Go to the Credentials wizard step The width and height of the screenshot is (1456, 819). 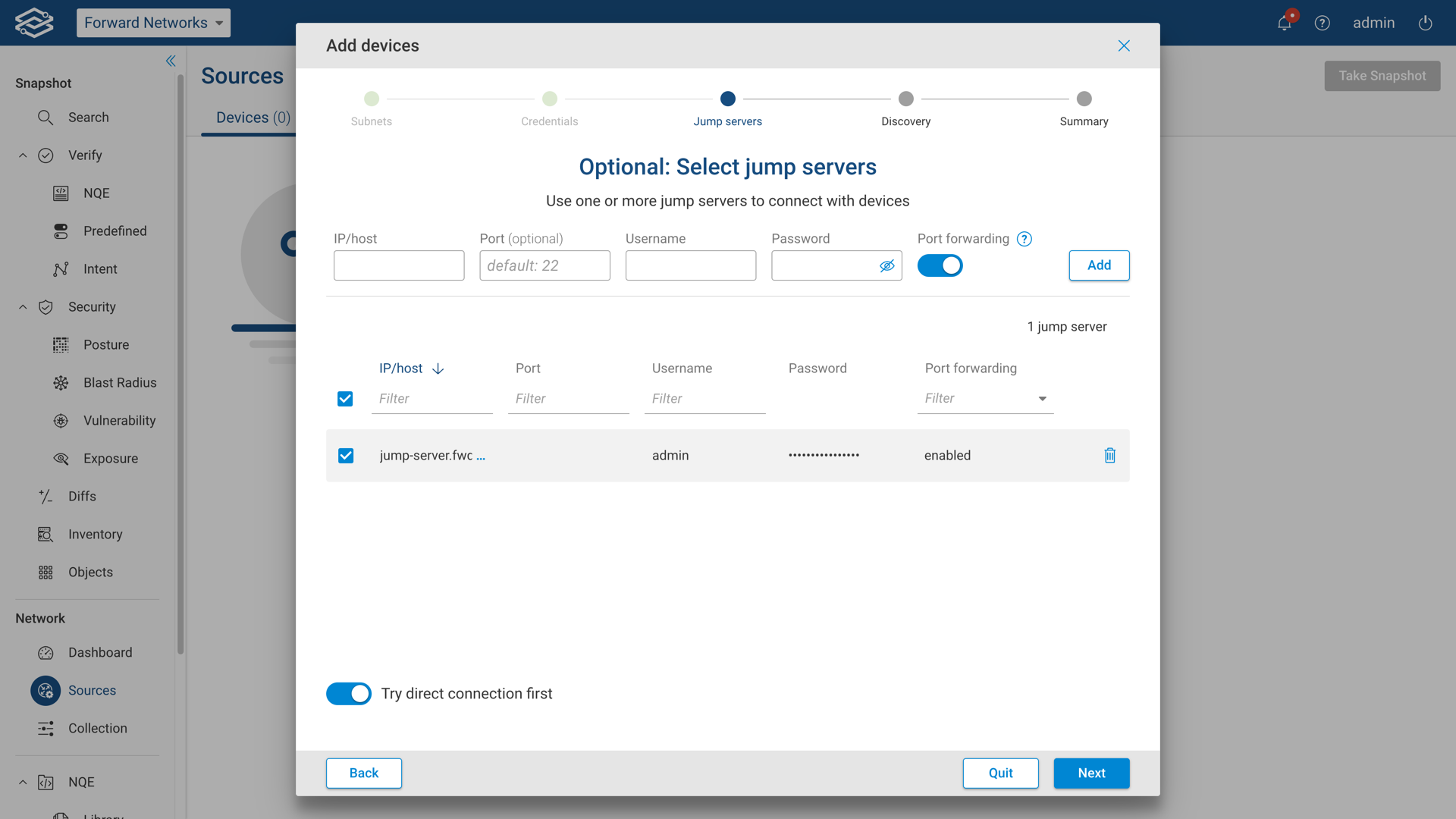(x=550, y=99)
